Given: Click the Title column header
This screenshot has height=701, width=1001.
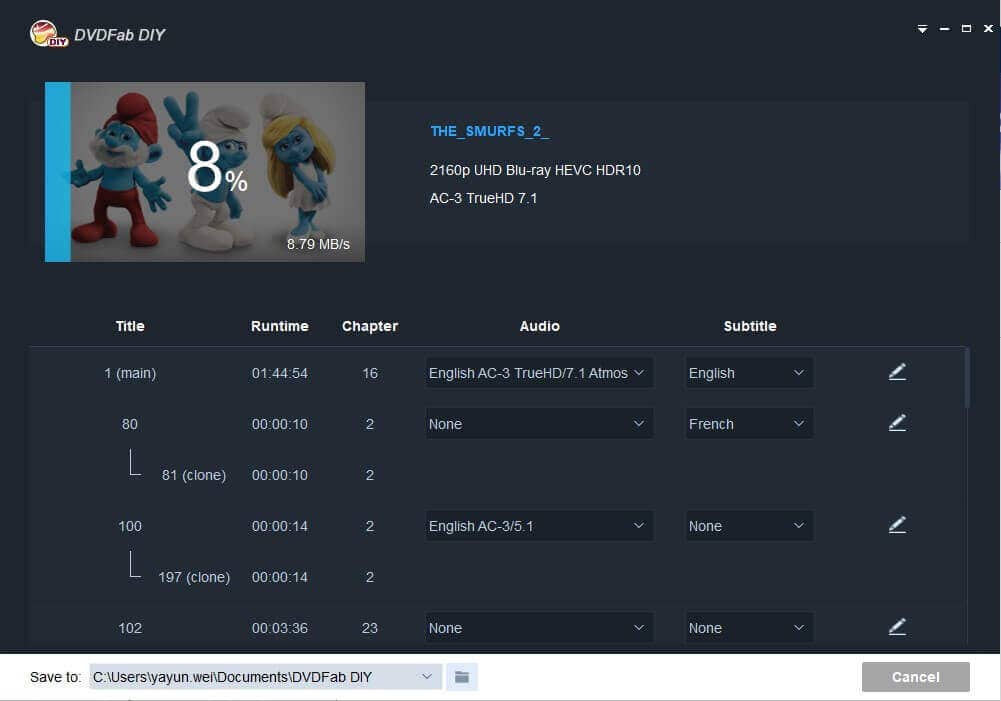Looking at the screenshot, I should [x=130, y=326].
